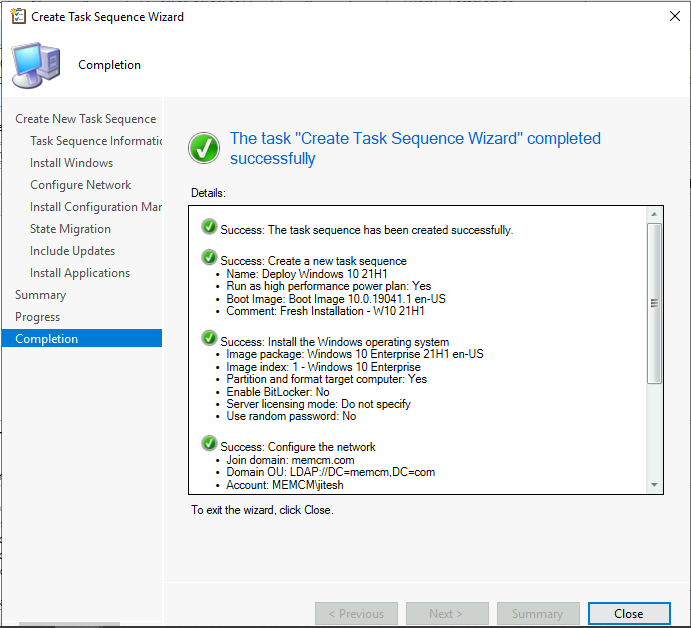Click green check beside 'Install the Windows operating system'
The width and height of the screenshot is (691, 628).
pos(209,338)
